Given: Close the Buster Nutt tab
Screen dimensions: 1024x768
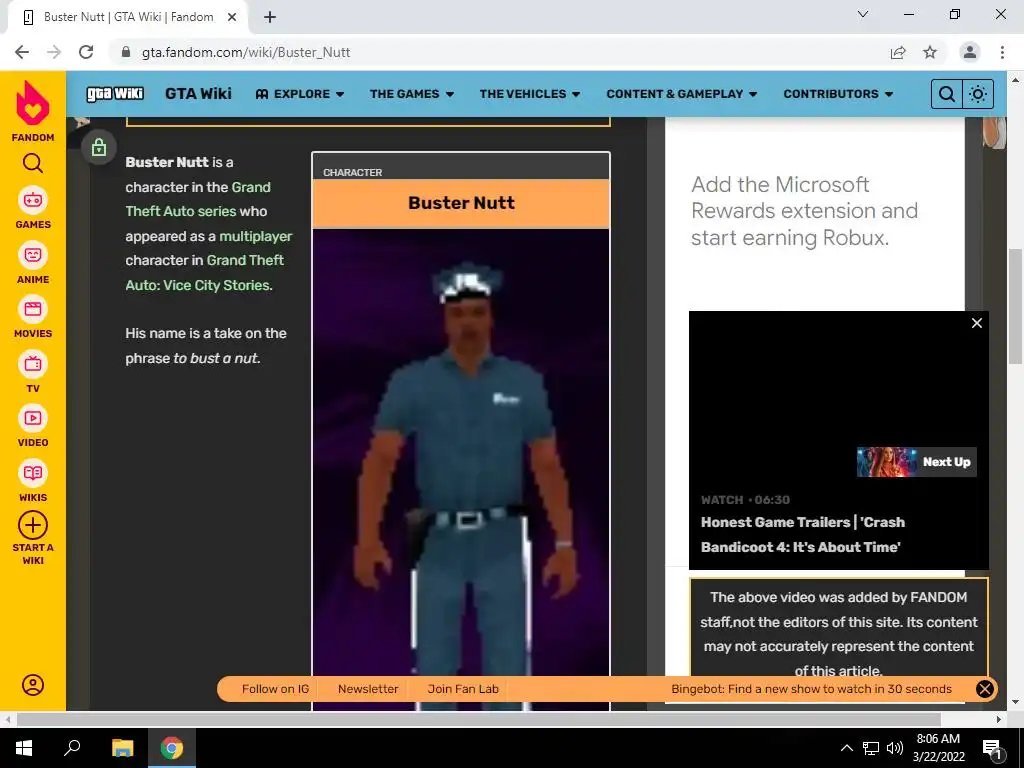Looking at the screenshot, I should (232, 17).
